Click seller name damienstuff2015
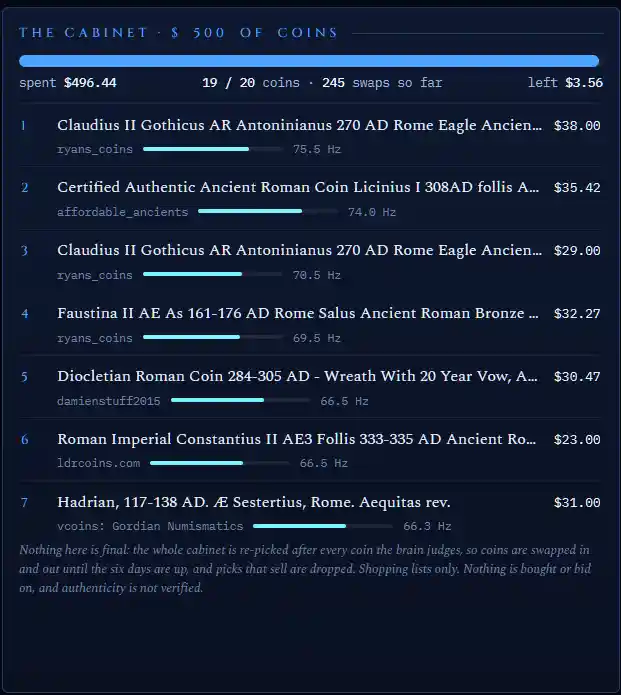The width and height of the screenshot is (621, 695). (109, 401)
